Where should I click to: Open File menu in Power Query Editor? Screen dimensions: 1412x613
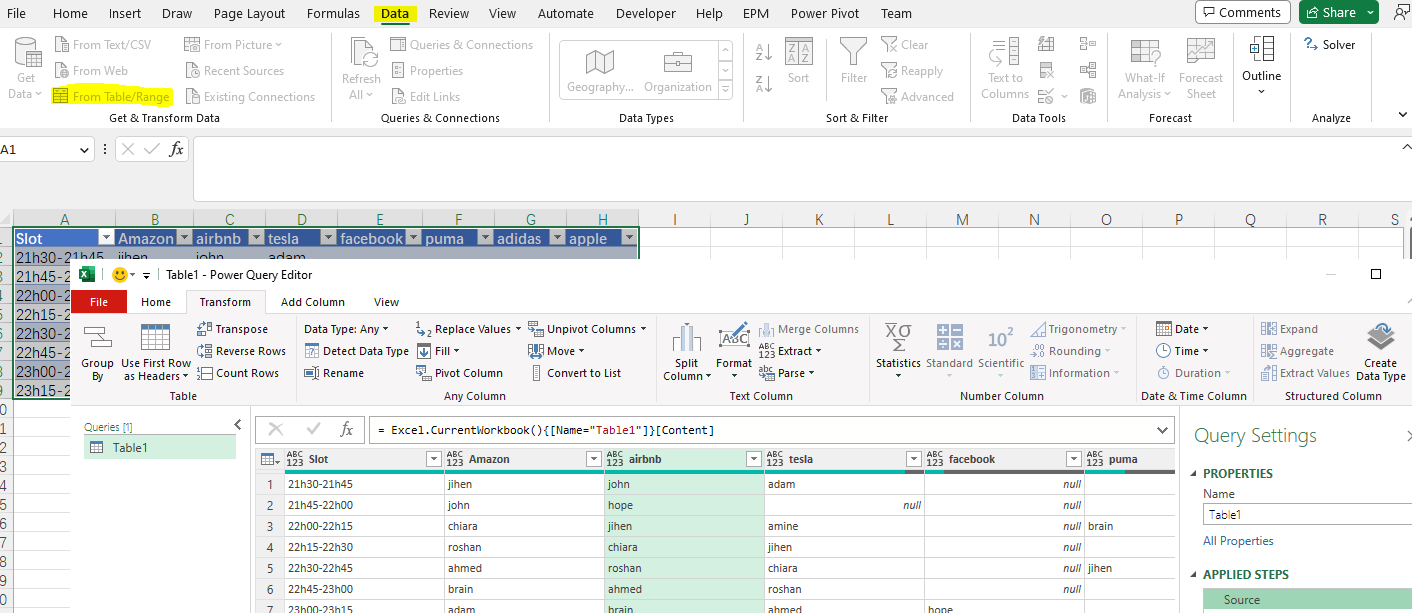[x=99, y=302]
